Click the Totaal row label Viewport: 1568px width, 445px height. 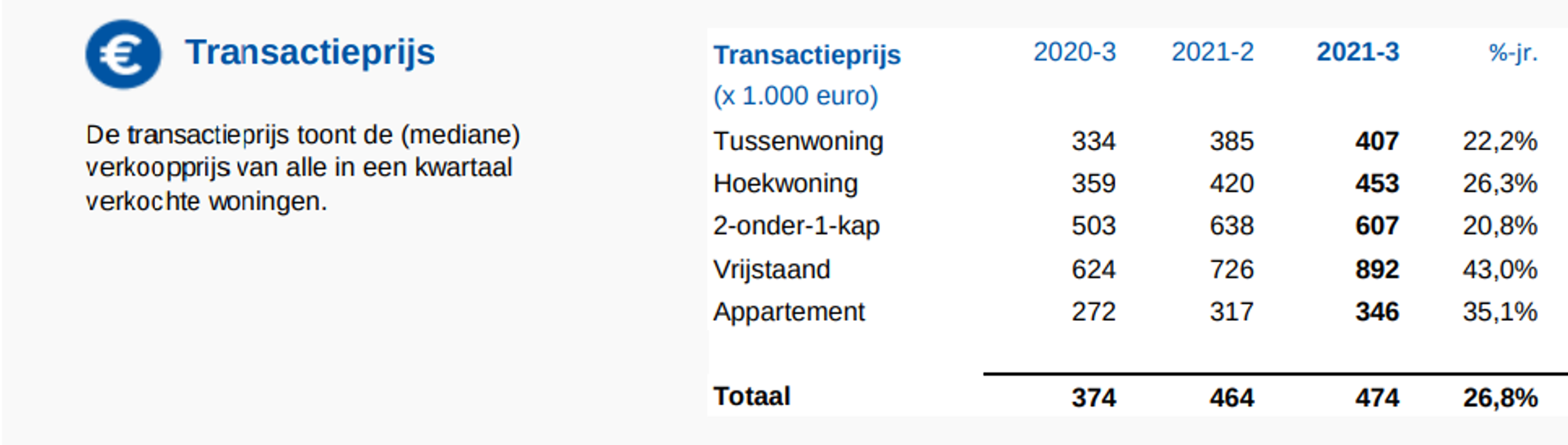751,396
